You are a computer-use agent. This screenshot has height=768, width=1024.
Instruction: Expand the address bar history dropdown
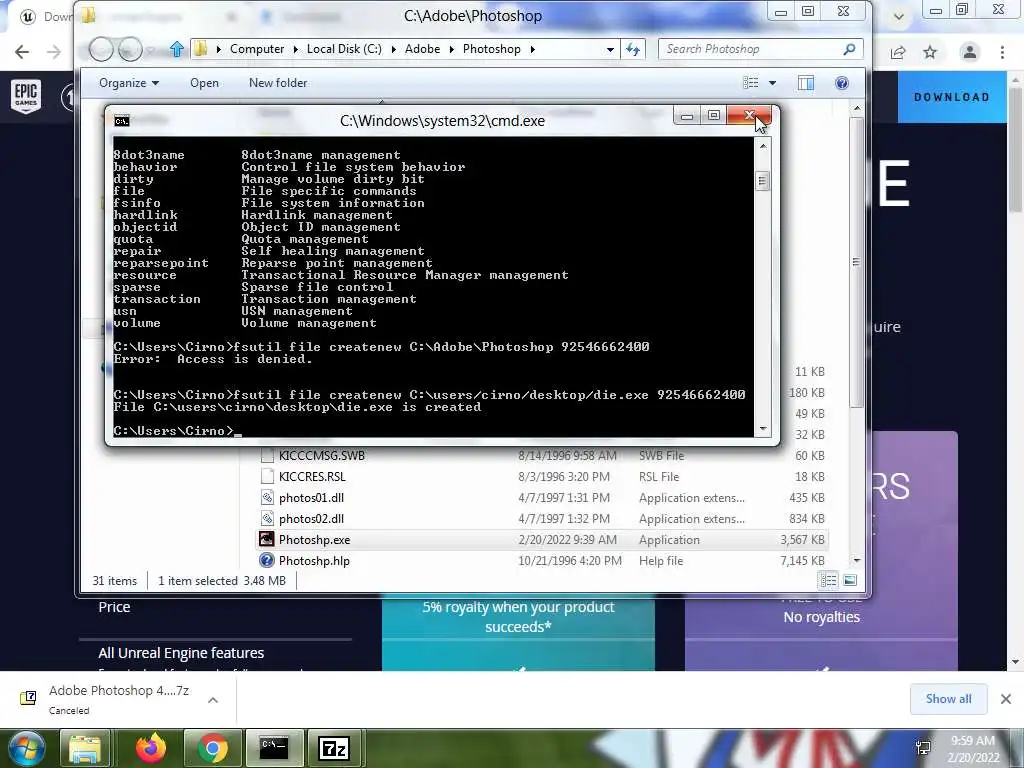pos(610,49)
